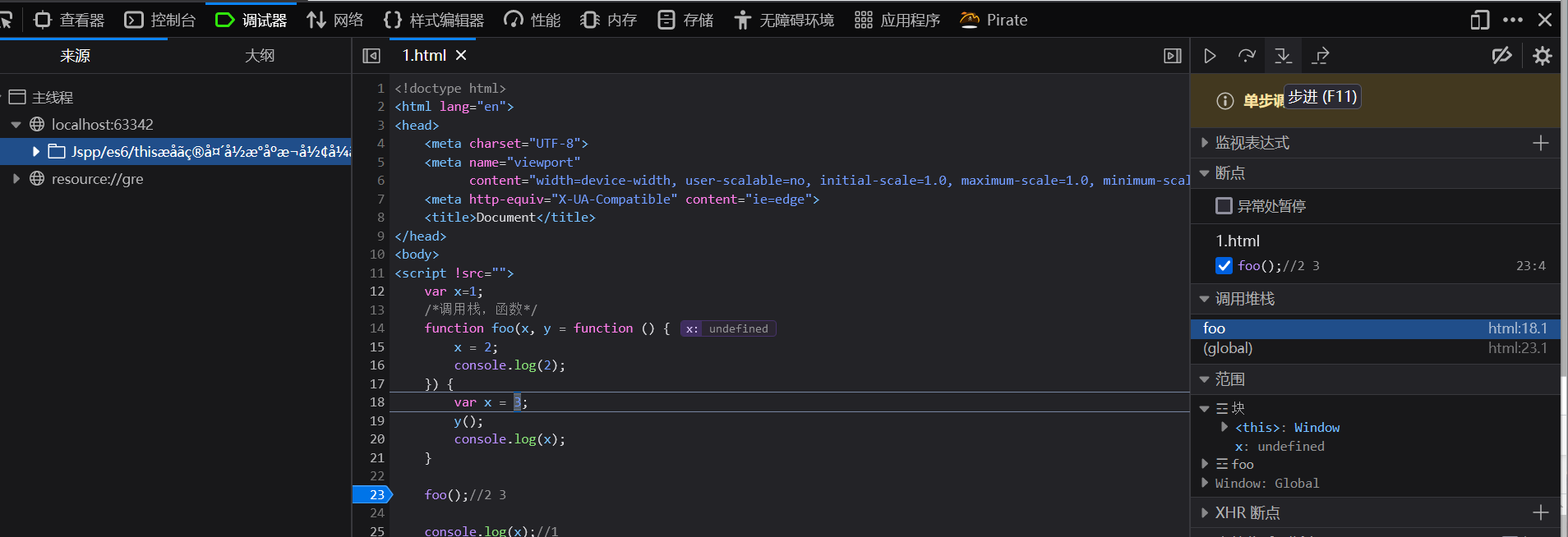Click the step in button

(1283, 56)
